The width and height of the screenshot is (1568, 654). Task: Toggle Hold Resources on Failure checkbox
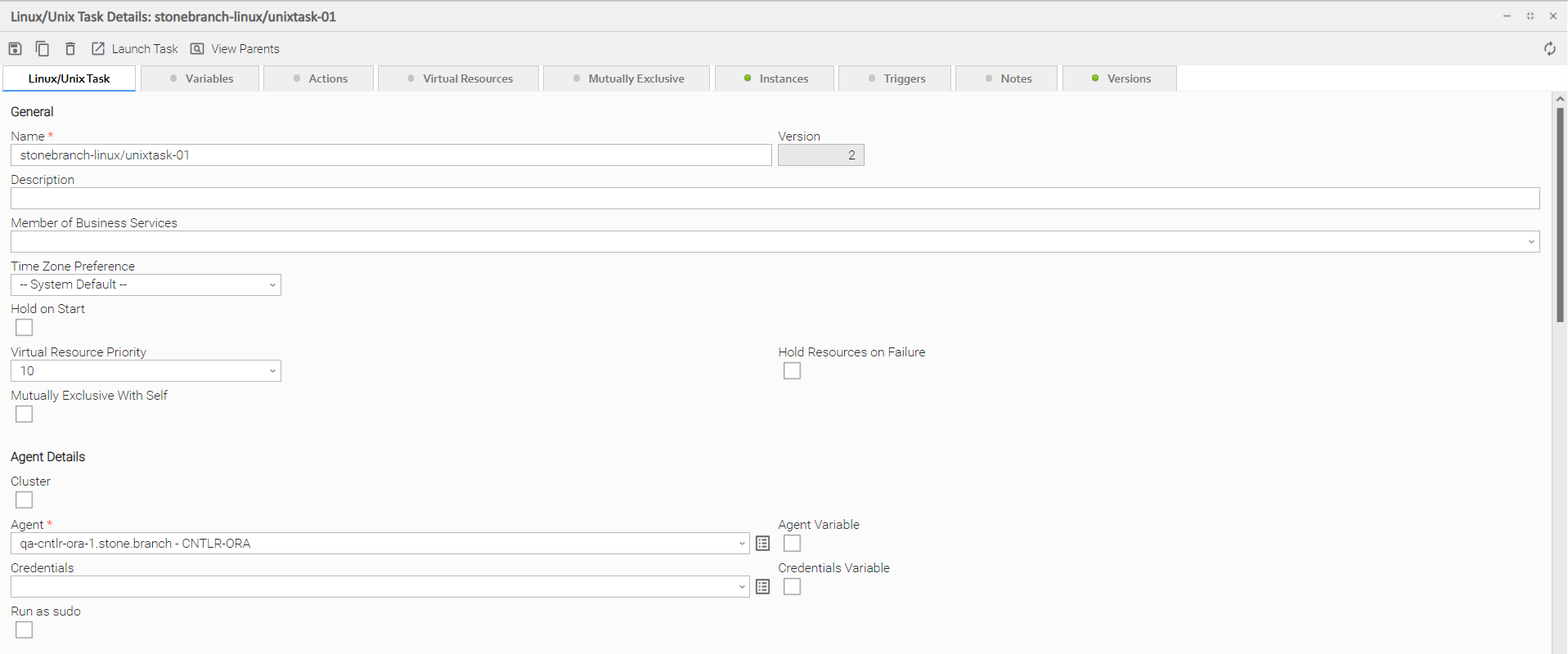(792, 371)
